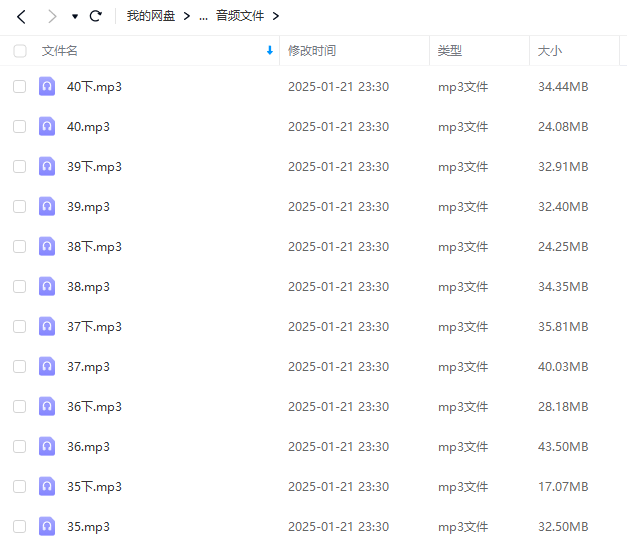Check the box for 37下.mp3

click(x=20, y=326)
